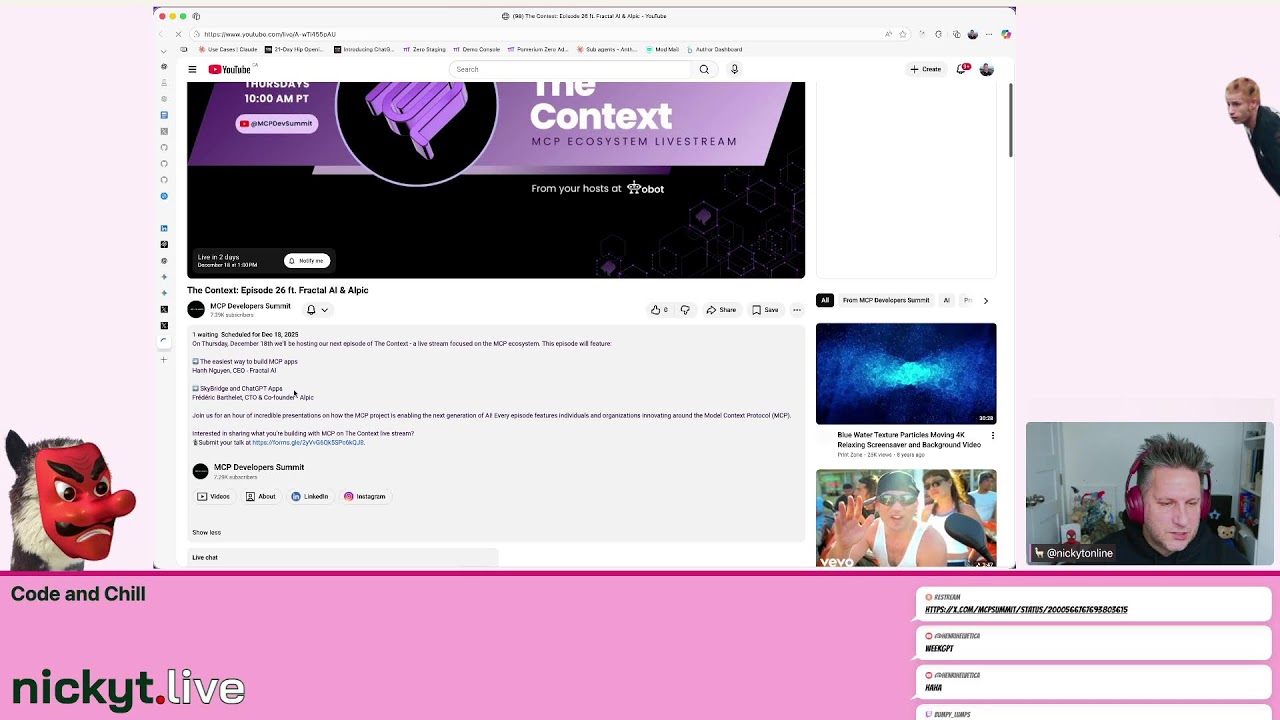Click the YouTube search magnifier button
The image size is (1280, 720).
point(704,69)
